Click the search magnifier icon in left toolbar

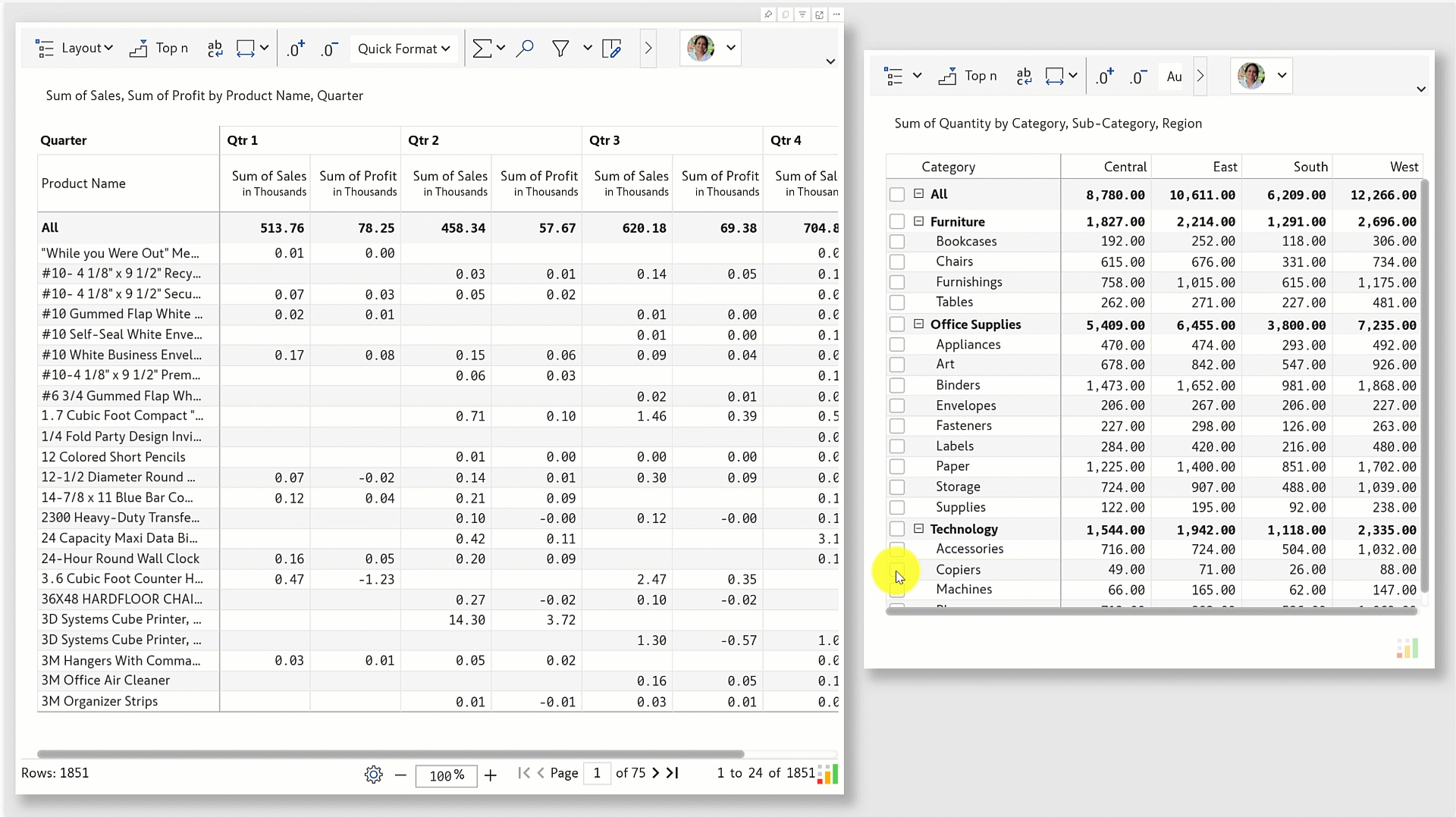(x=524, y=49)
